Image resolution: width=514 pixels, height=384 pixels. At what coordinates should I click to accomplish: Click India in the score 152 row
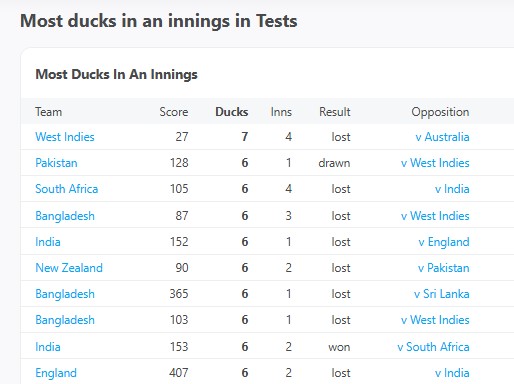(48, 242)
